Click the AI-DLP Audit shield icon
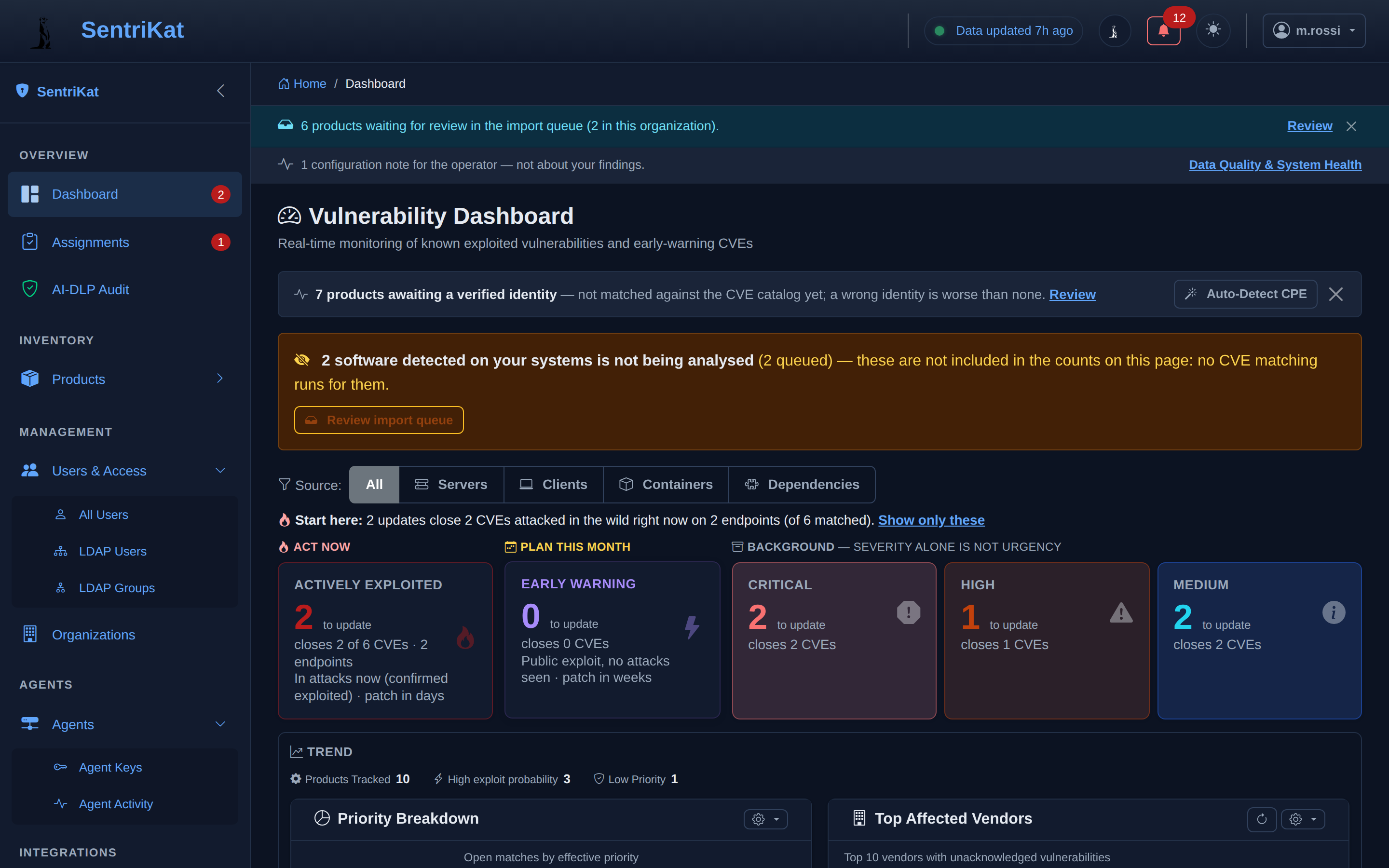The width and height of the screenshot is (1389, 868). pos(30,289)
